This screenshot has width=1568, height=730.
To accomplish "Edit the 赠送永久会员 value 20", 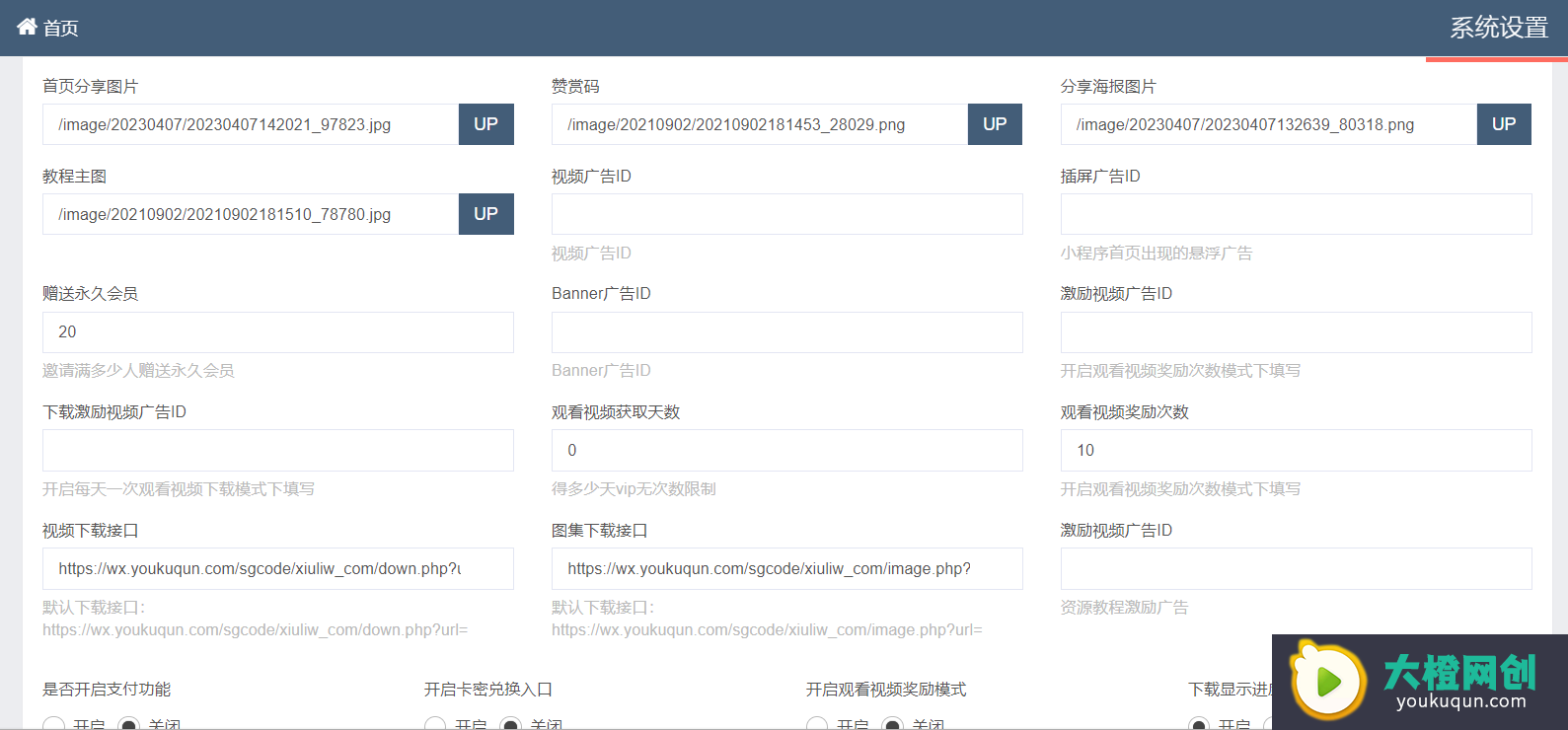I will [278, 332].
